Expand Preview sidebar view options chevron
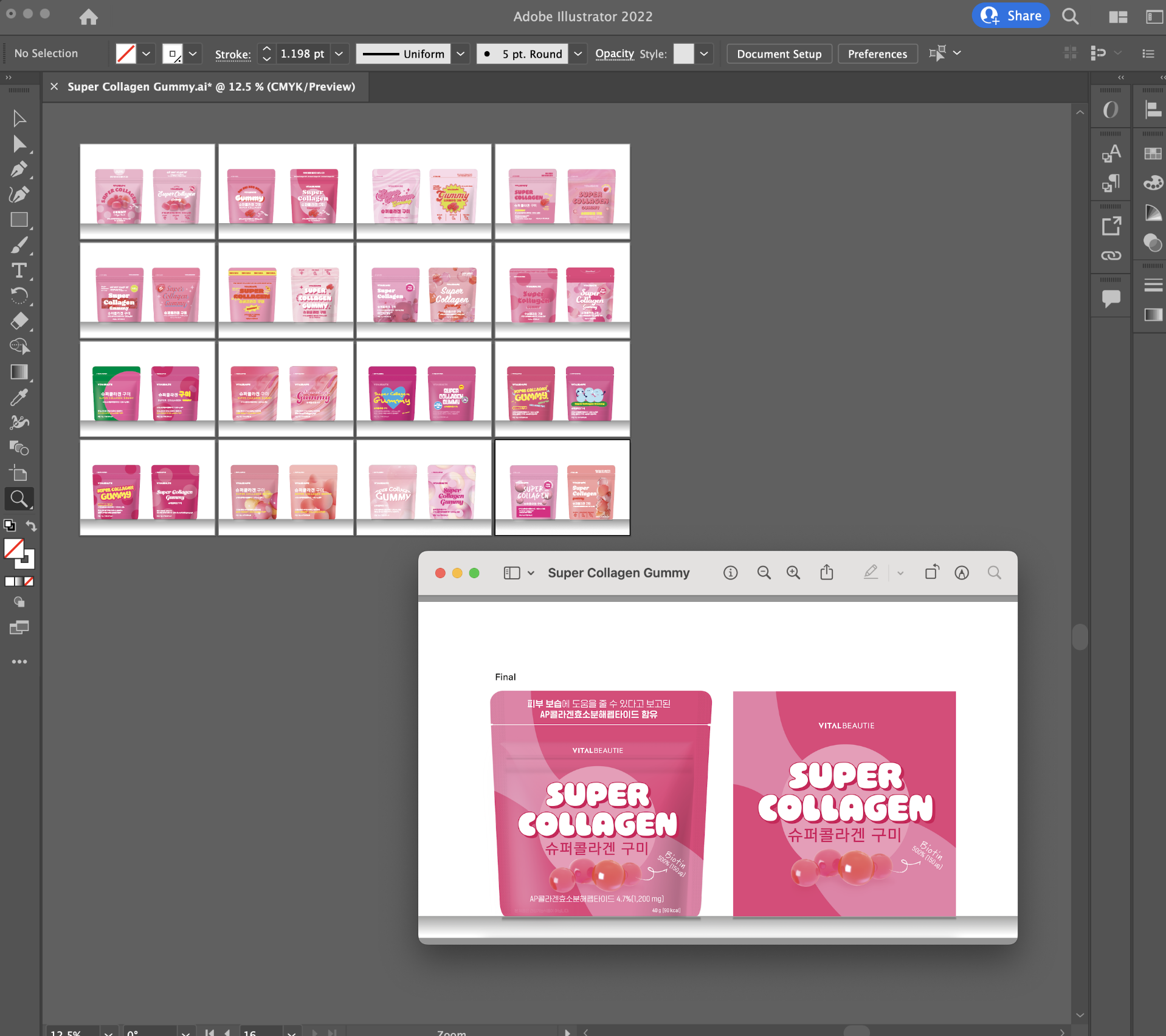The height and width of the screenshot is (1036, 1166). coord(531,573)
